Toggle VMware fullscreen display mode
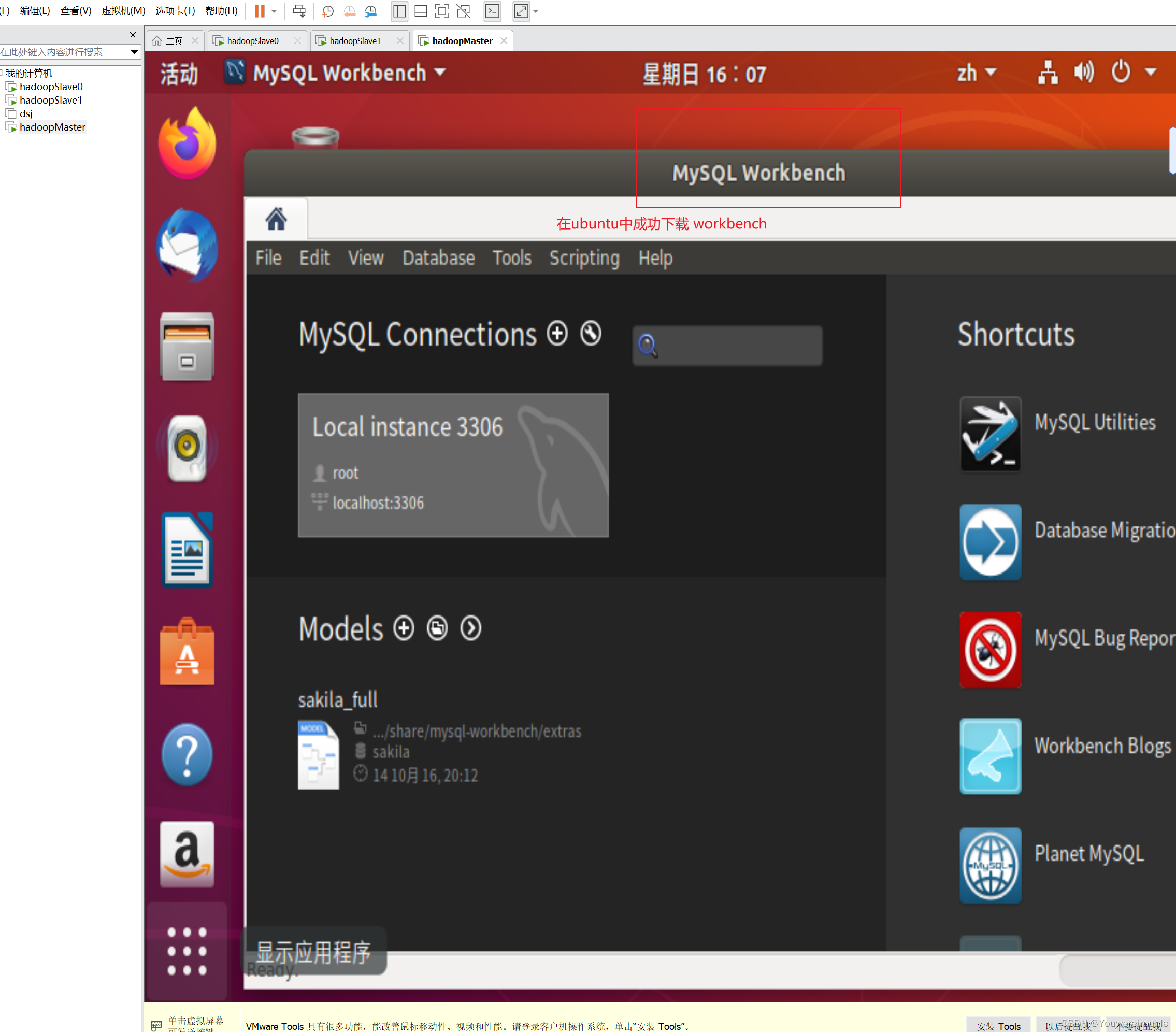Viewport: 1176px width, 1032px height. point(442,11)
